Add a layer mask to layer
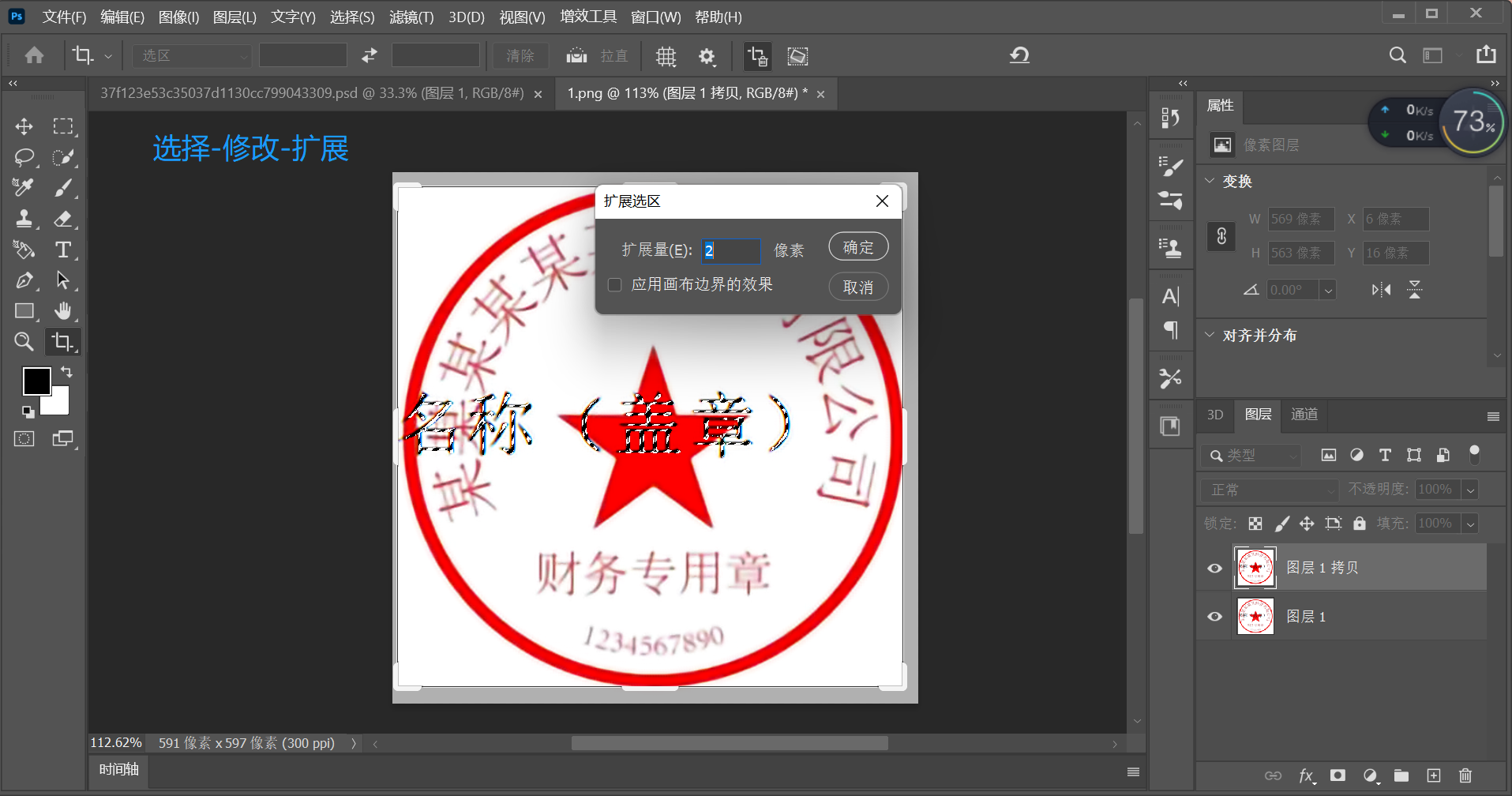Viewport: 1512px width, 796px height. [x=1338, y=775]
